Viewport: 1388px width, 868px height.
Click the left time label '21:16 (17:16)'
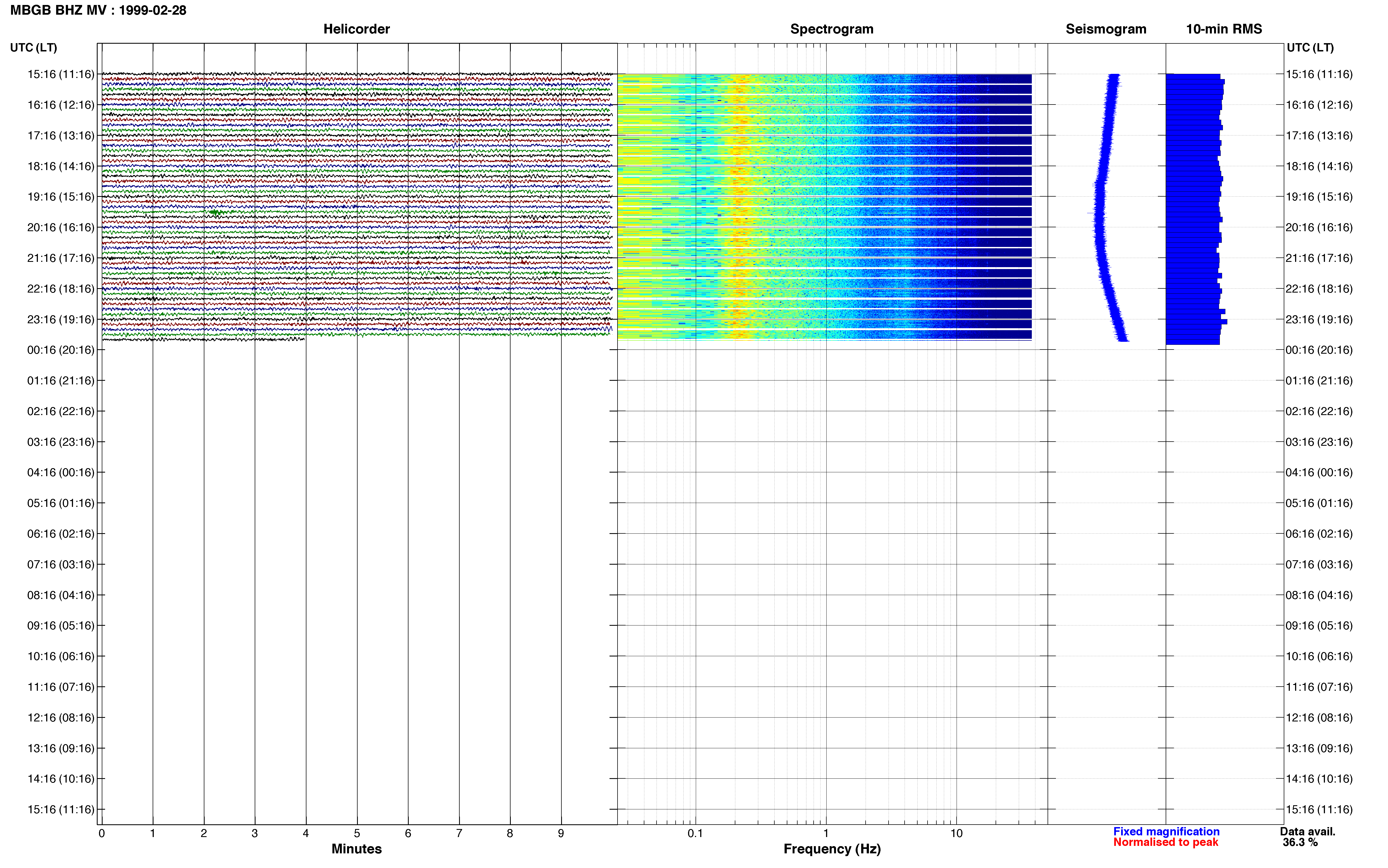click(x=61, y=258)
